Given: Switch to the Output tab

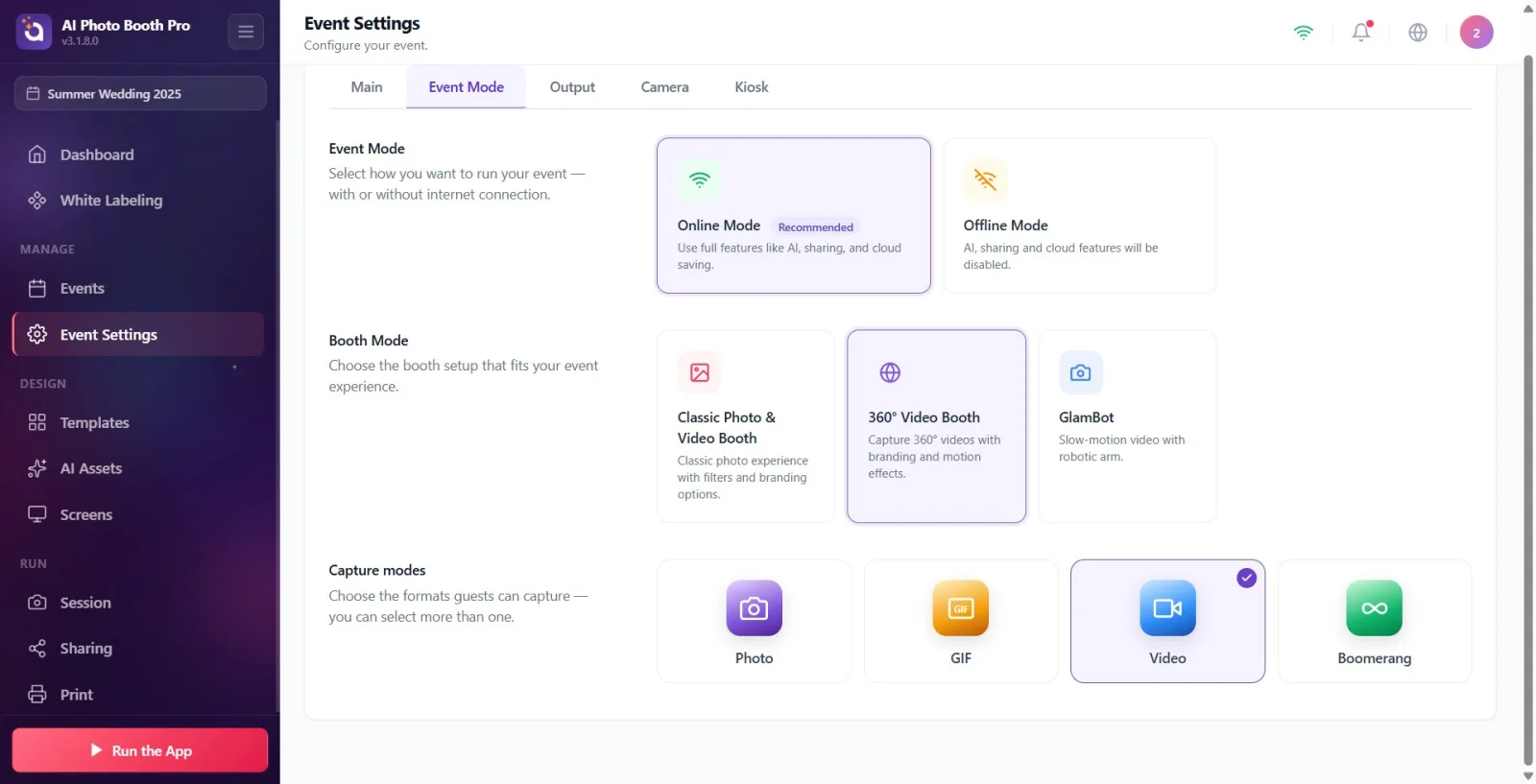Looking at the screenshot, I should click(572, 87).
